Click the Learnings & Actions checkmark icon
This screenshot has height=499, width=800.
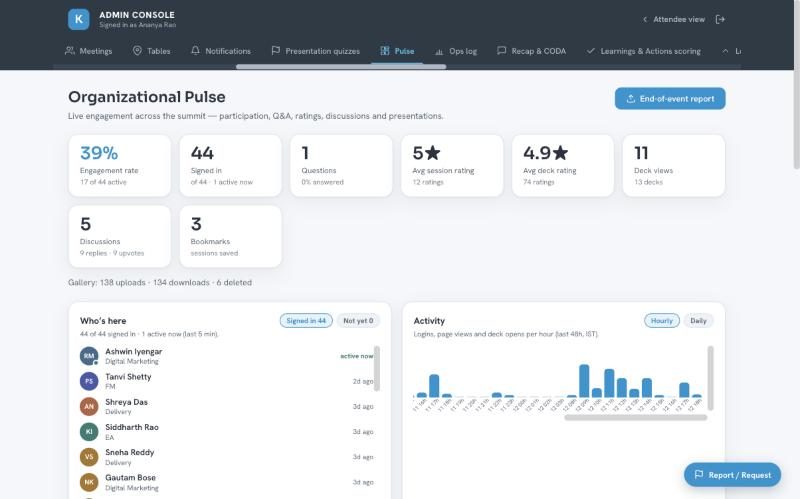click(591, 51)
